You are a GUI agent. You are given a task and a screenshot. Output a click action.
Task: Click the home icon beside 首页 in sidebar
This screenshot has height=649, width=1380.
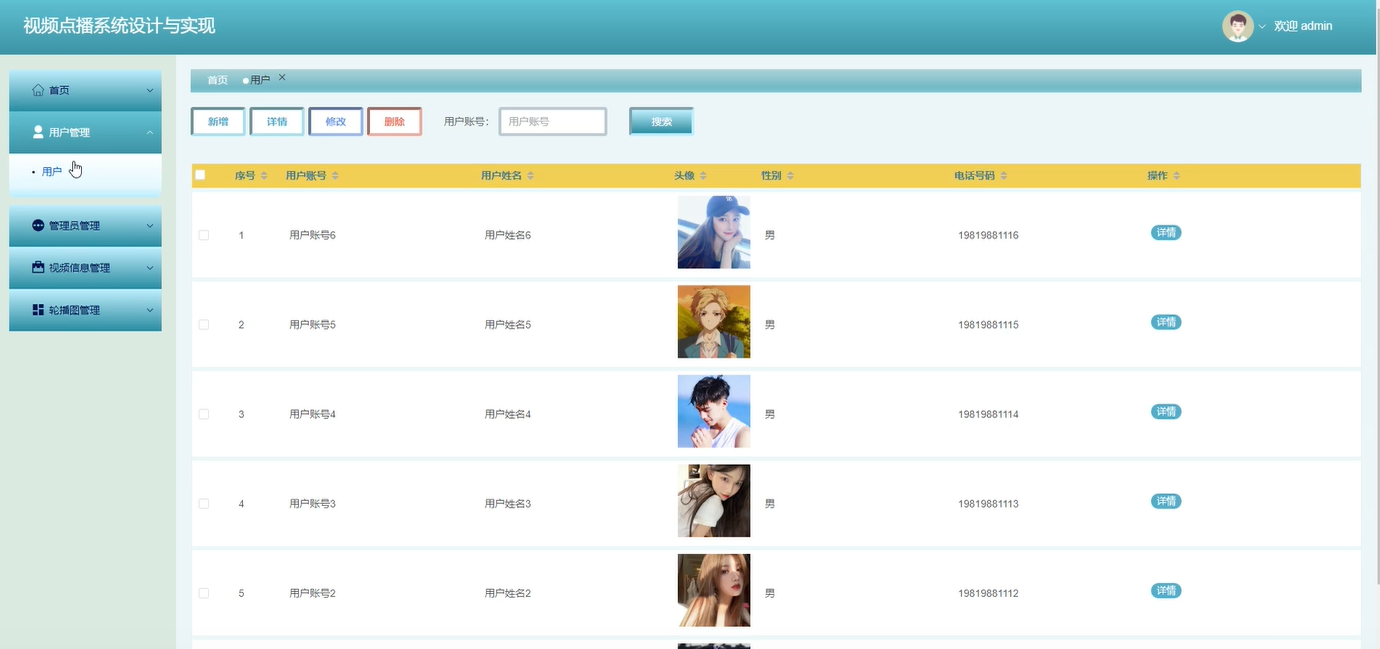coord(38,90)
